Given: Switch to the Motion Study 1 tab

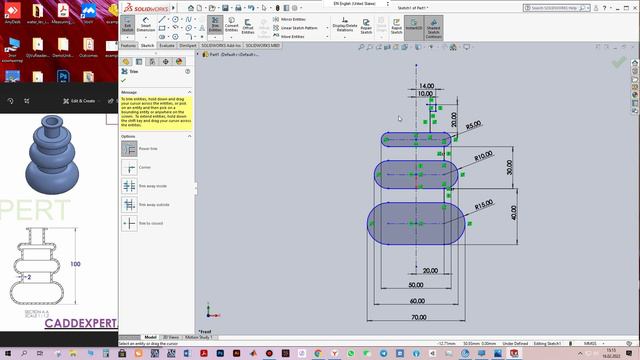Looking at the screenshot, I should tap(198, 337).
